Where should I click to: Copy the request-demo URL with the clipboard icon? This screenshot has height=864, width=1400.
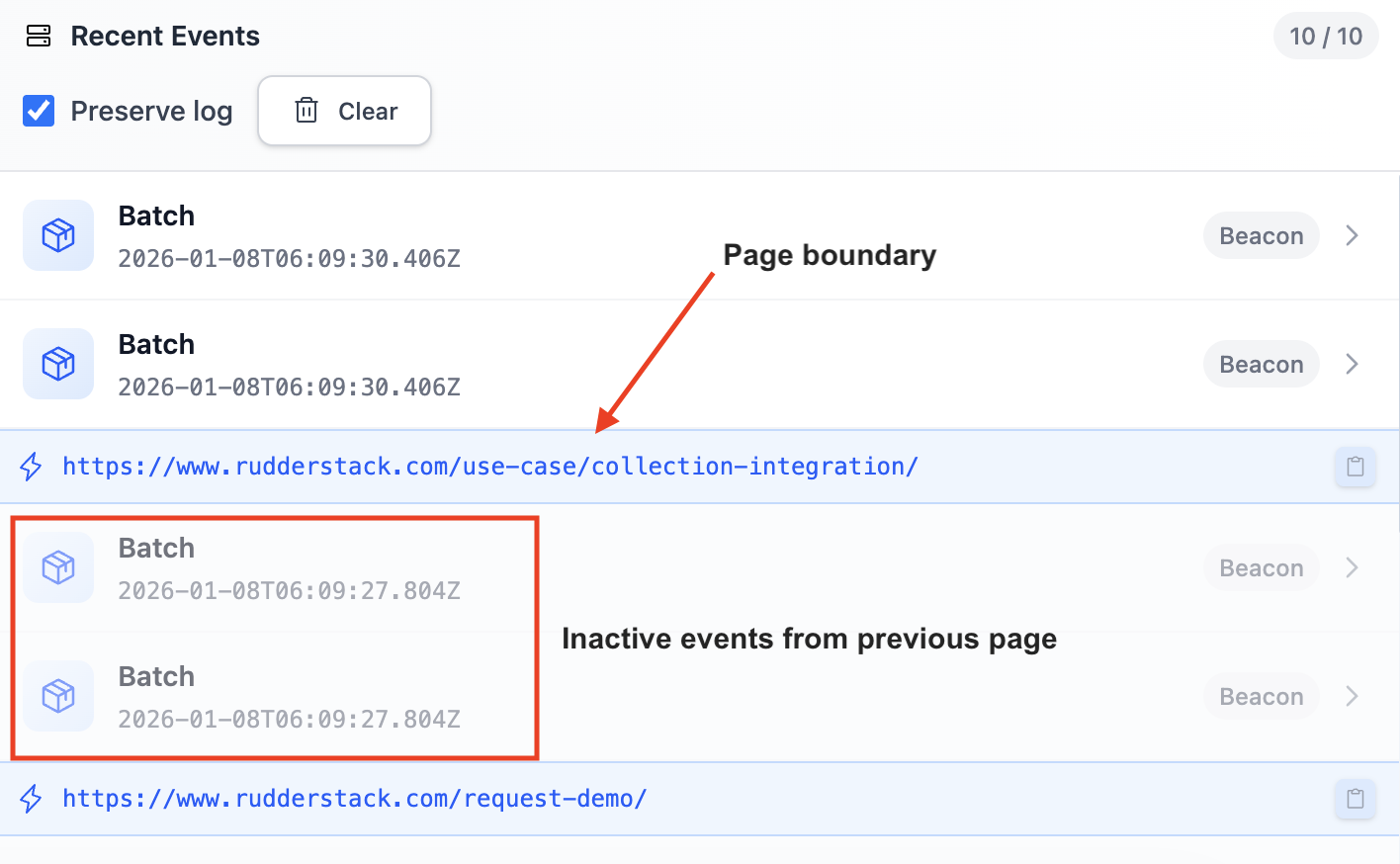pyautogui.click(x=1355, y=799)
